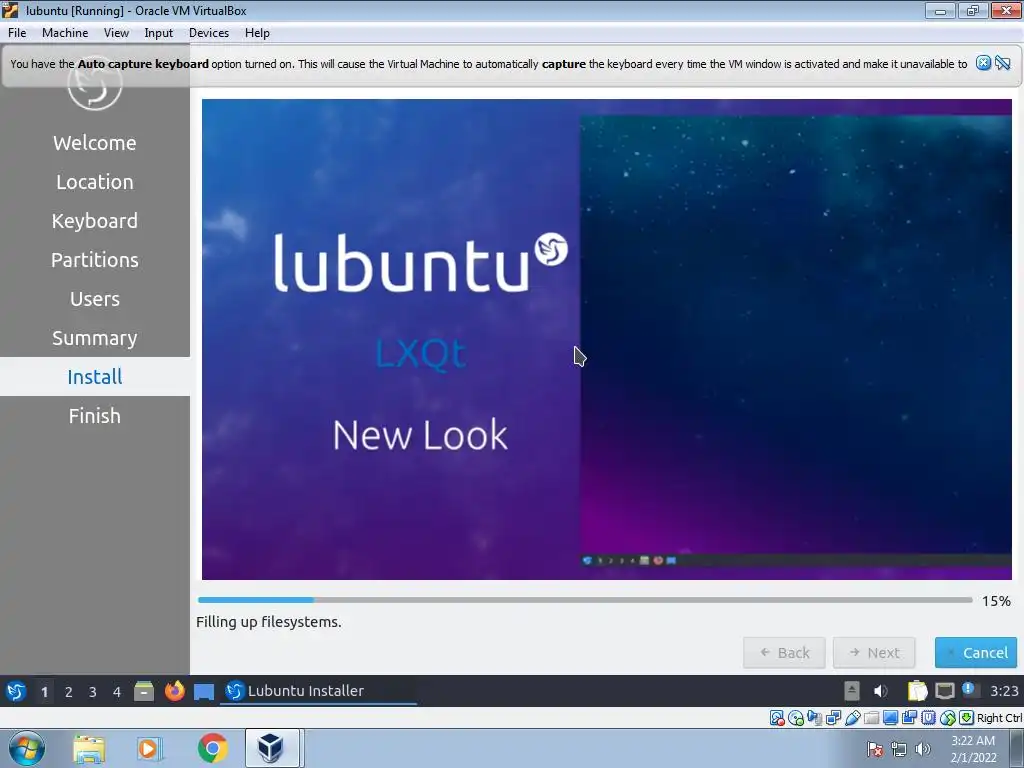This screenshot has width=1024, height=768.
Task: Click the Next button
Action: 874,652
